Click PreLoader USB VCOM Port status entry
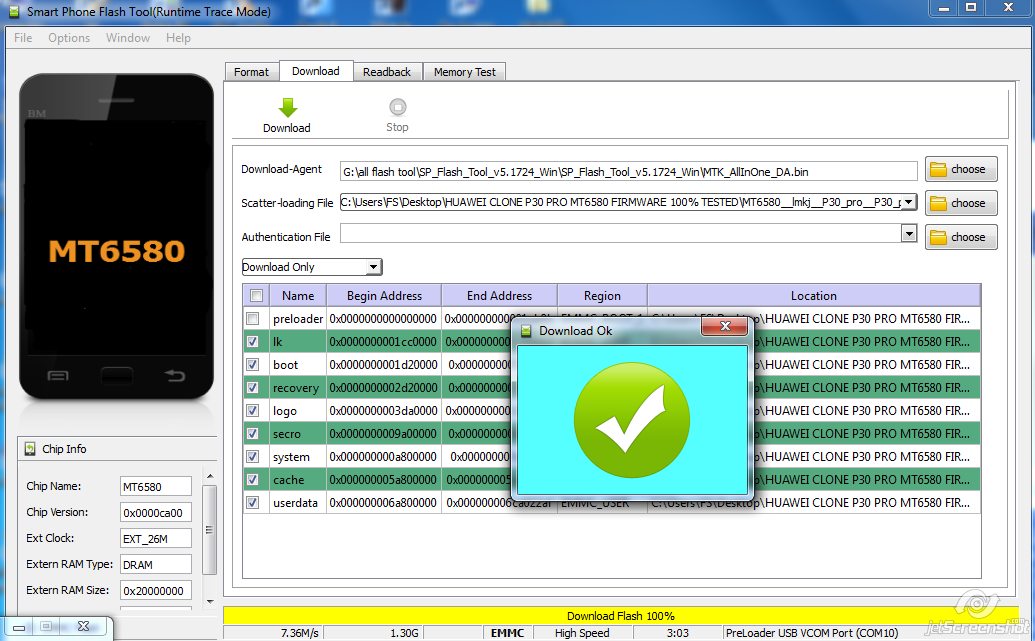1035x641 pixels. [x=812, y=632]
